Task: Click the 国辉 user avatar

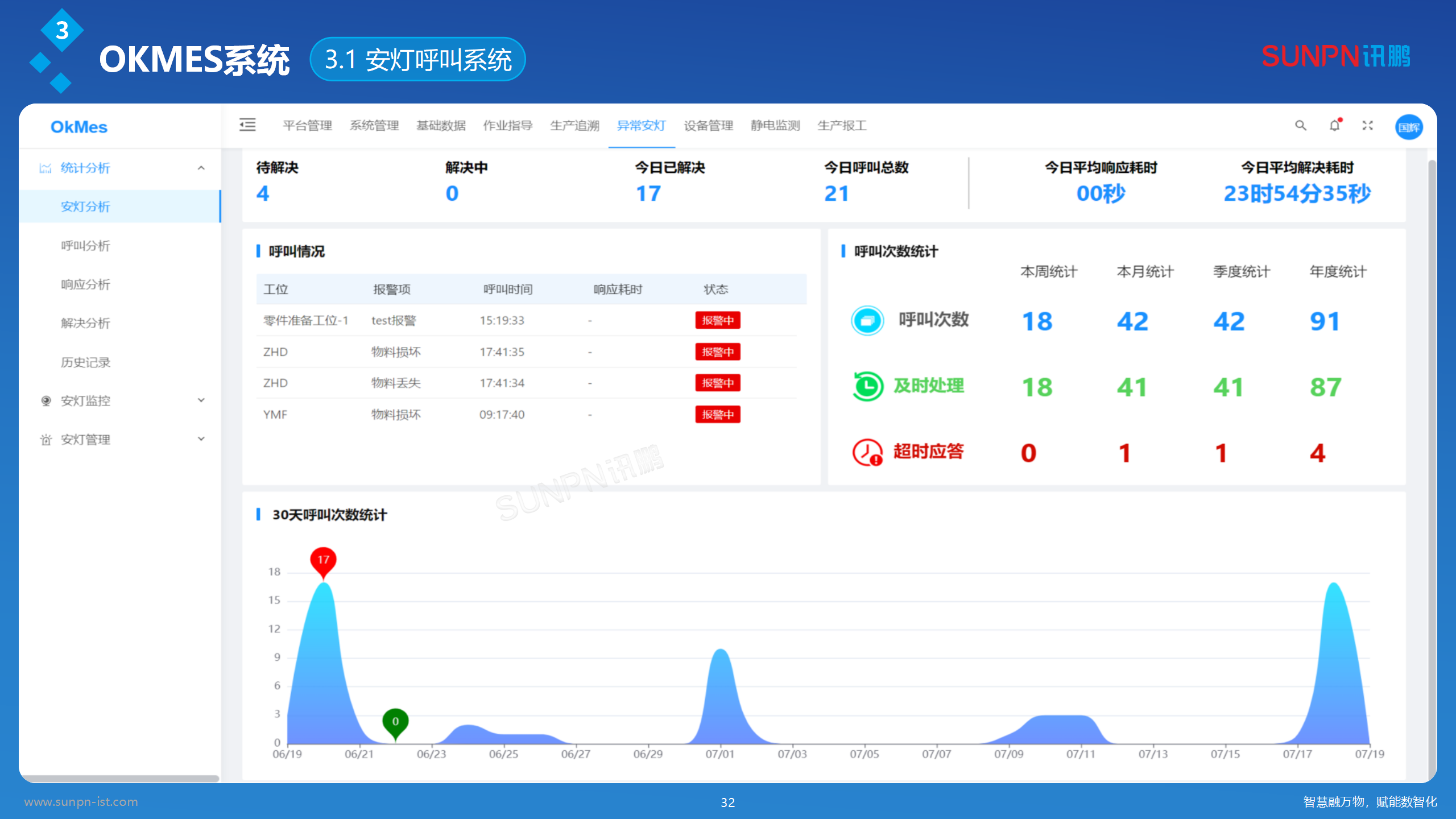Action: [x=1408, y=127]
